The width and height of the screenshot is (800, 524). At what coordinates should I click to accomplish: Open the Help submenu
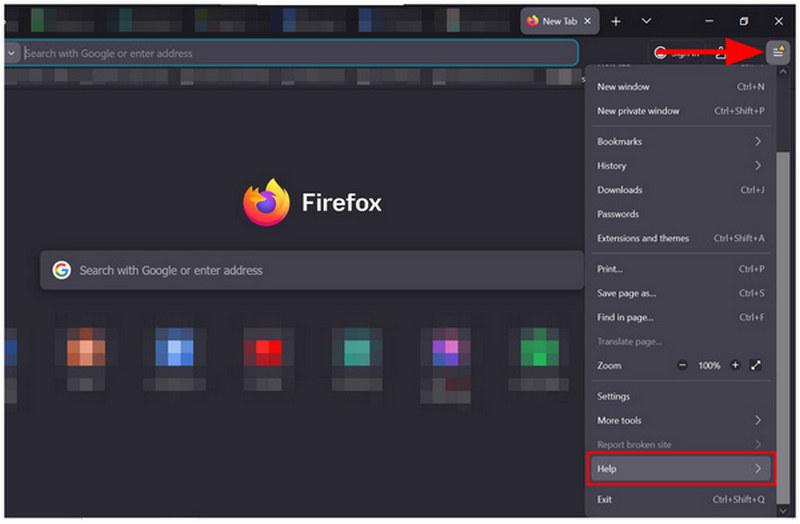681,468
